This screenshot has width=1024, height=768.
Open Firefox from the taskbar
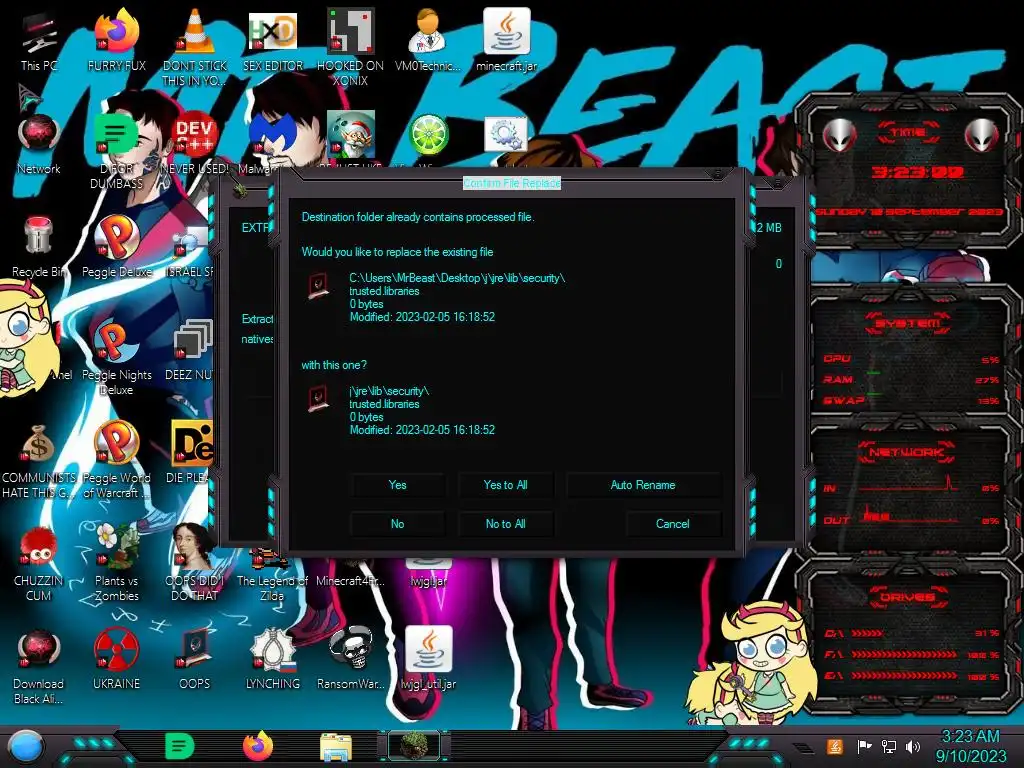257,746
